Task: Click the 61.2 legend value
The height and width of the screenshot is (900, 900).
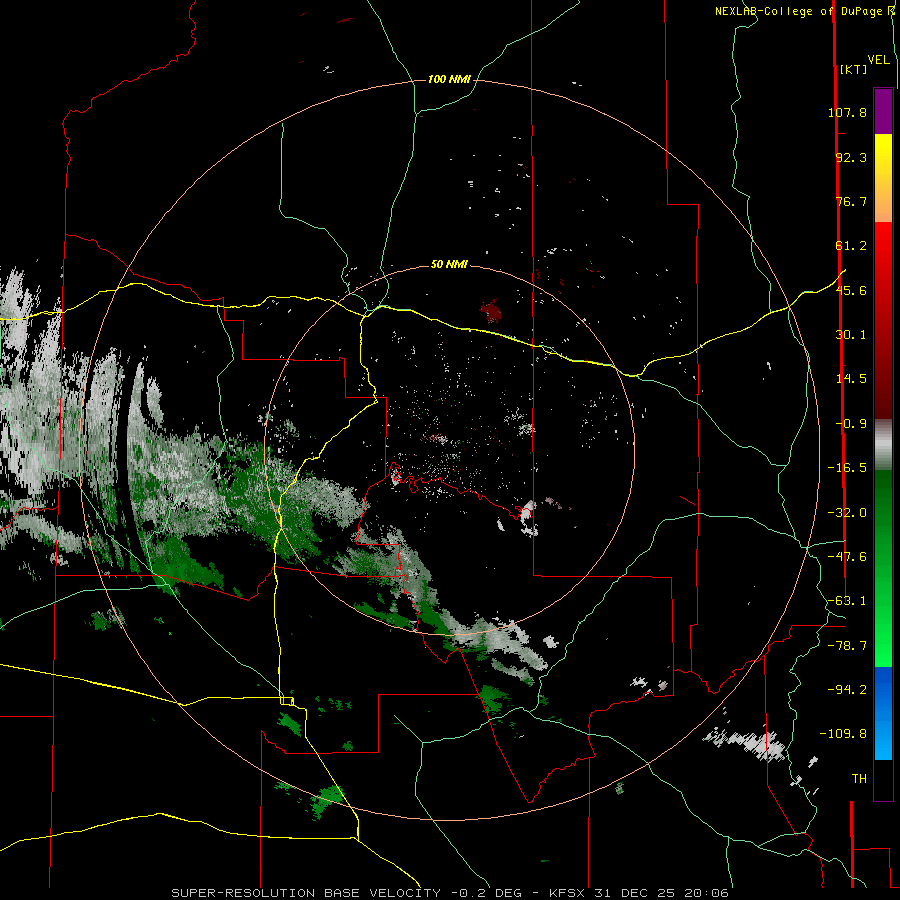Action: pyautogui.click(x=851, y=246)
